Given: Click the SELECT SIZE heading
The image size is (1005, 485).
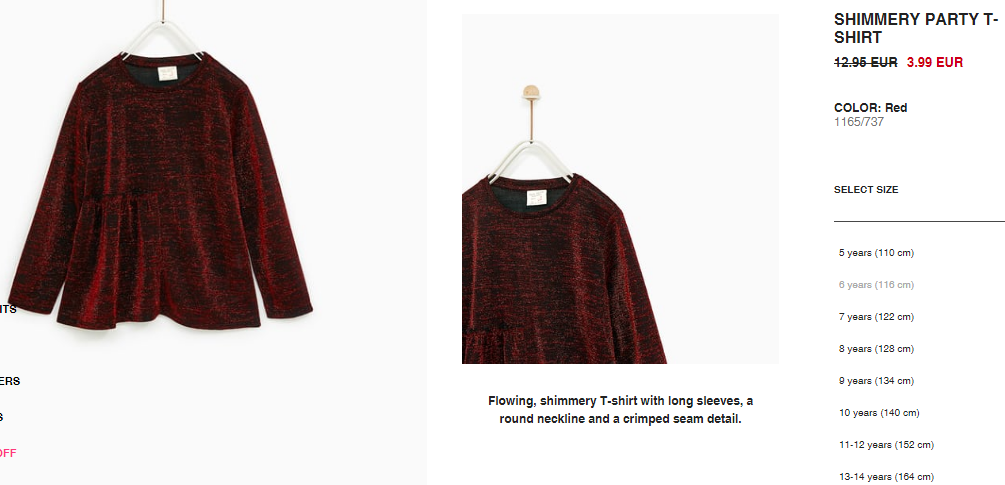Looking at the screenshot, I should [866, 190].
